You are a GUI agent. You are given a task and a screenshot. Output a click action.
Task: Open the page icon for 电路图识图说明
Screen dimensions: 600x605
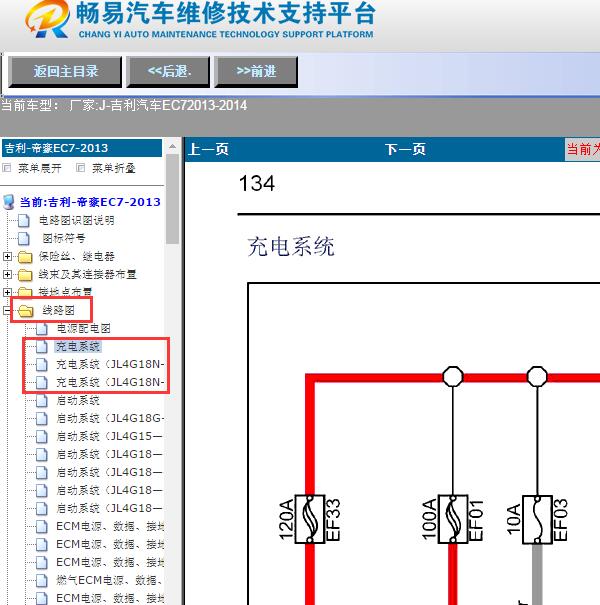24,220
